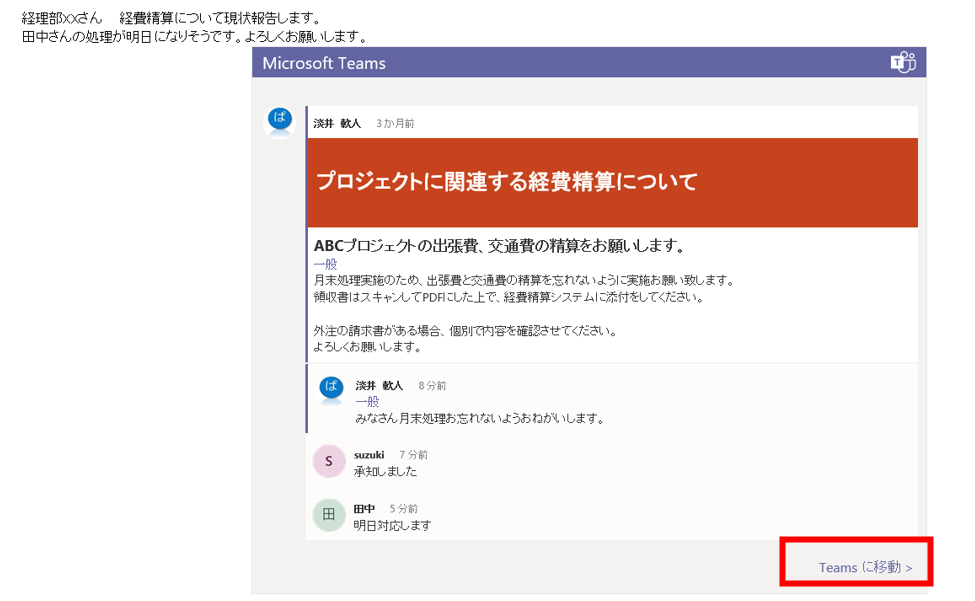
Task: Click the ぱ avatar beside the 8分前 reply
Action: pos(331,390)
